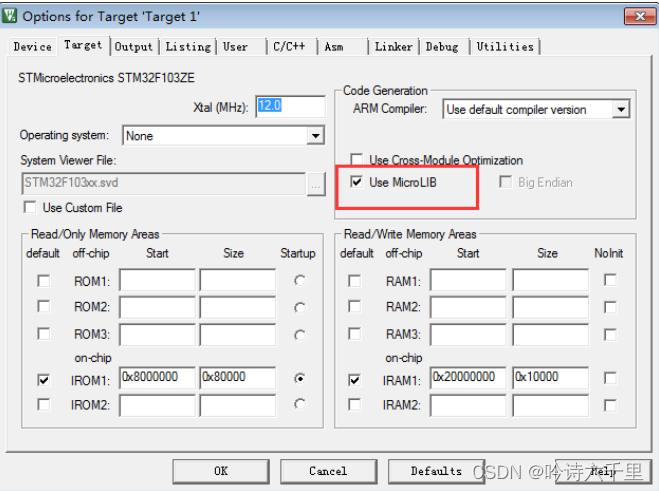Viewport: 659px width, 491px height.
Task: Enable NoInit for RAM1
Action: coord(610,280)
